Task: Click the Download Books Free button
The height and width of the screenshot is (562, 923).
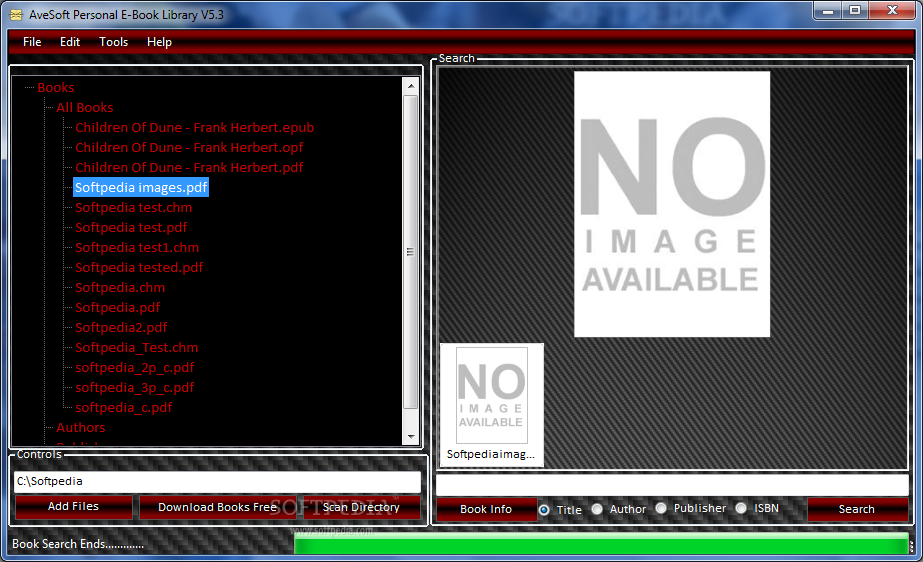Action: click(x=218, y=507)
